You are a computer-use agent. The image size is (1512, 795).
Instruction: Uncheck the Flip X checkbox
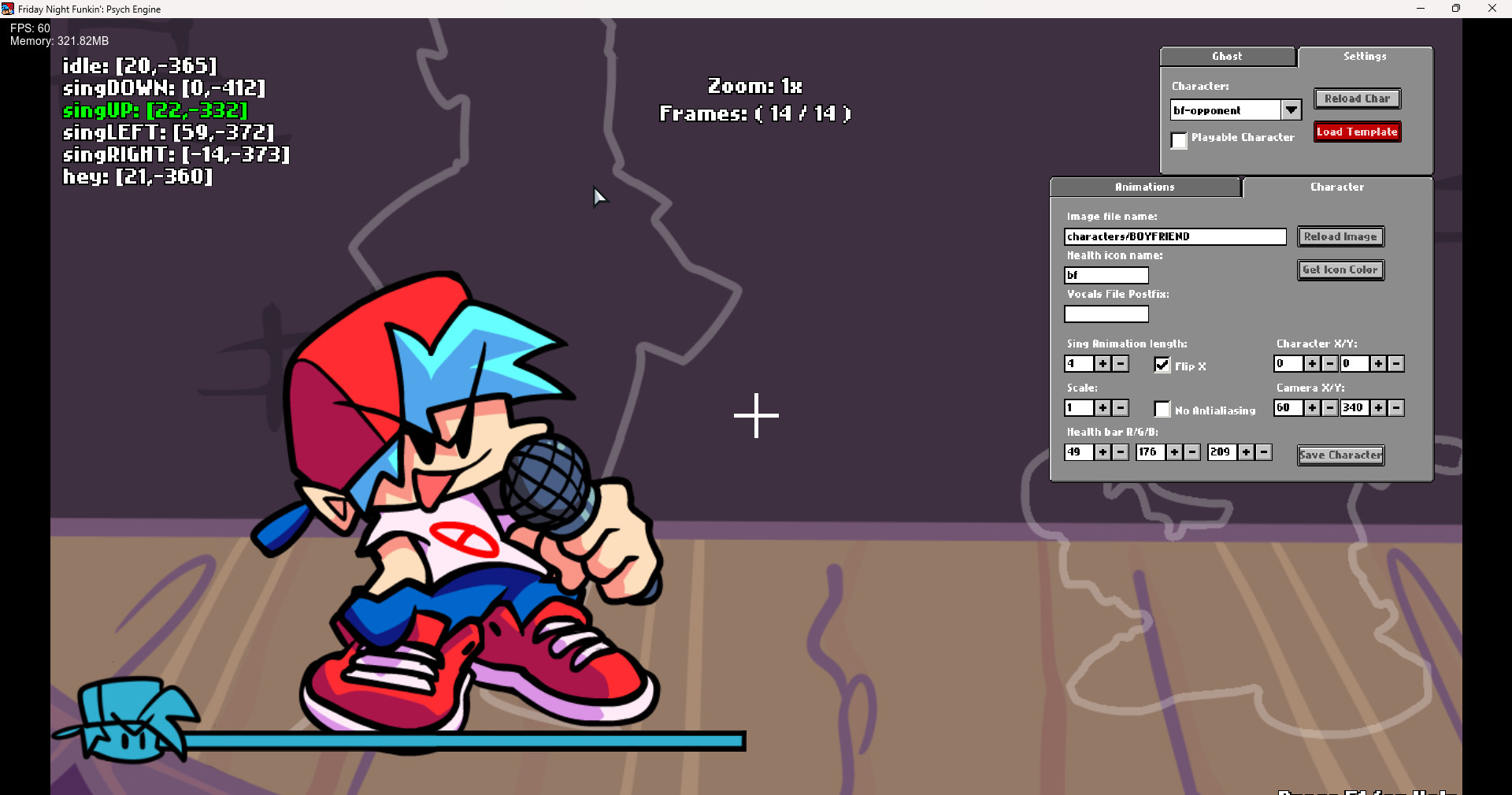[1162, 365]
